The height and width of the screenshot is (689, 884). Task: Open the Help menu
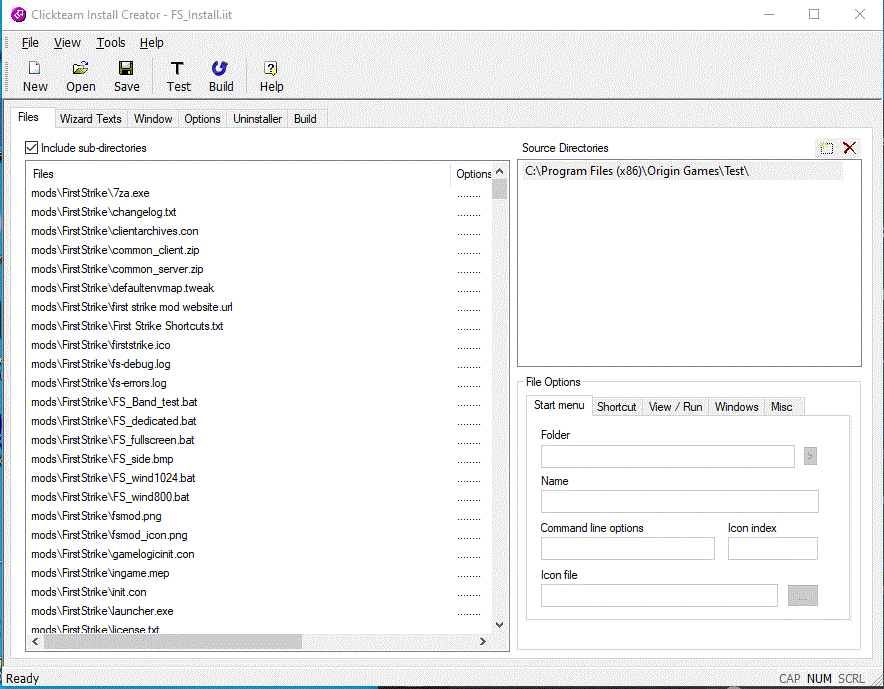(151, 43)
